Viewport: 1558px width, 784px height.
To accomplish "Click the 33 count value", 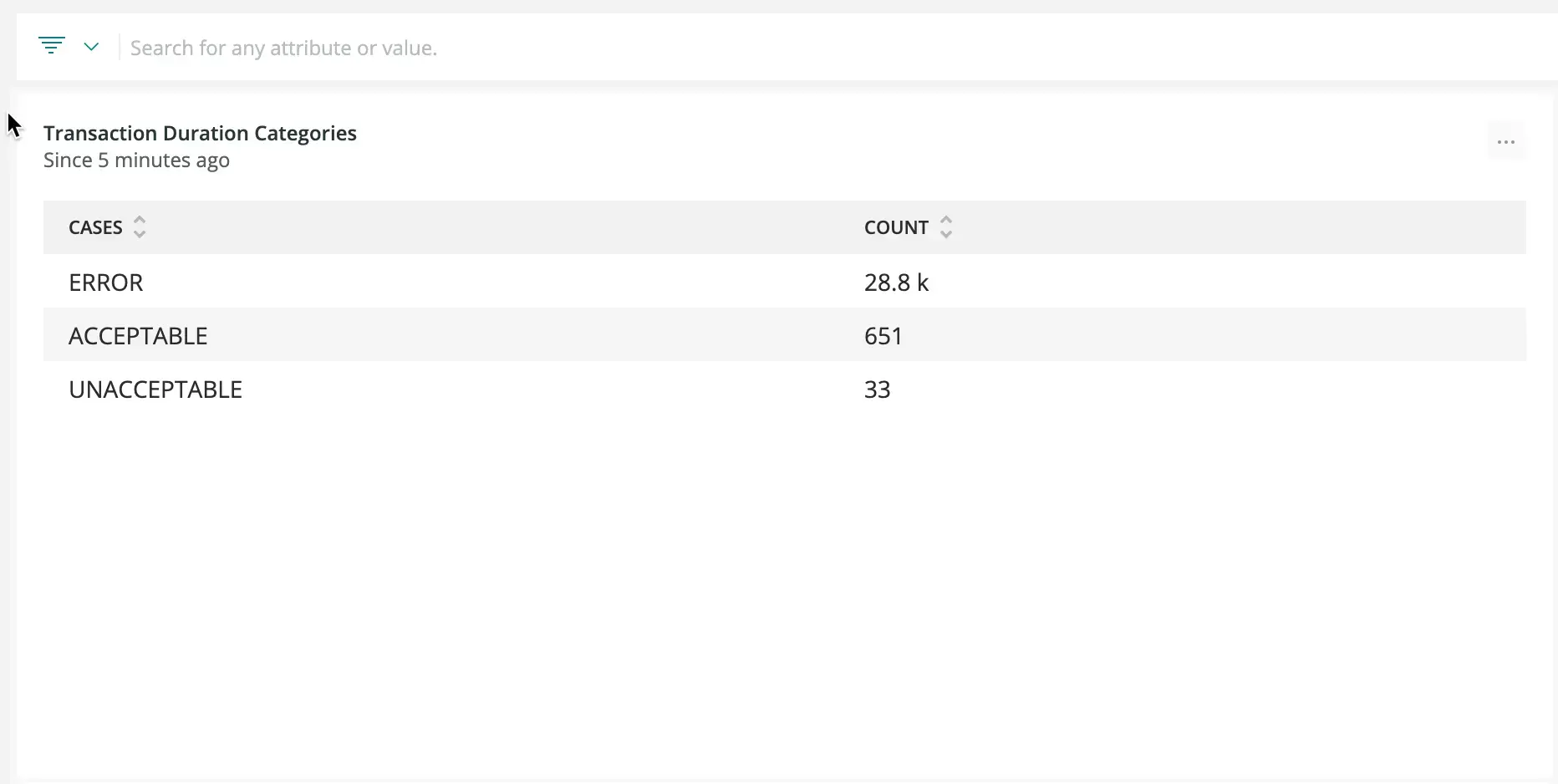I will coord(877,389).
